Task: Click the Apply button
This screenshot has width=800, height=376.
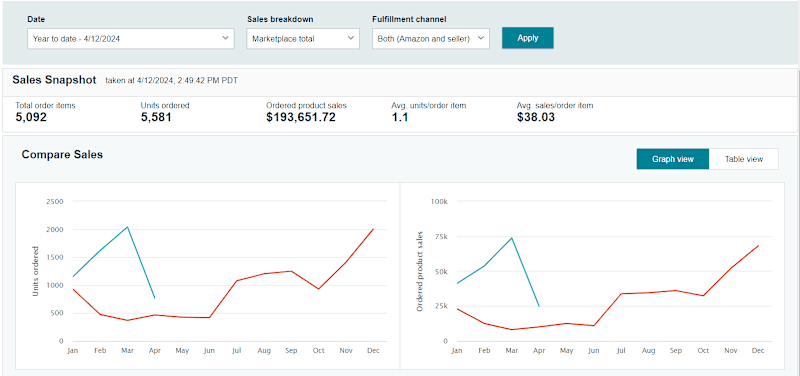Action: click(x=528, y=38)
